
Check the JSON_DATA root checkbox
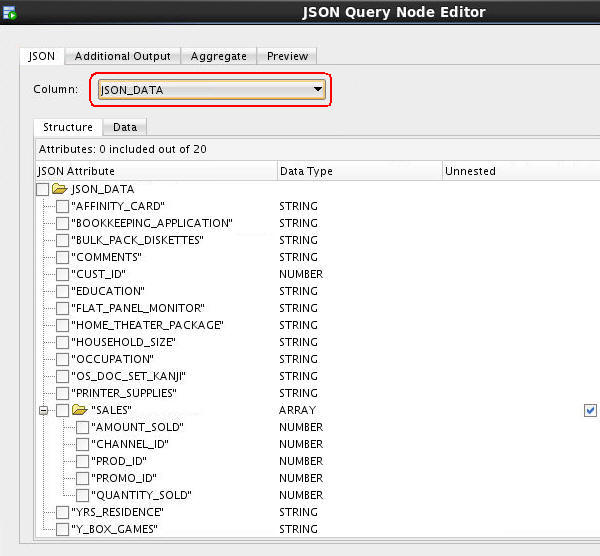[x=42, y=189]
